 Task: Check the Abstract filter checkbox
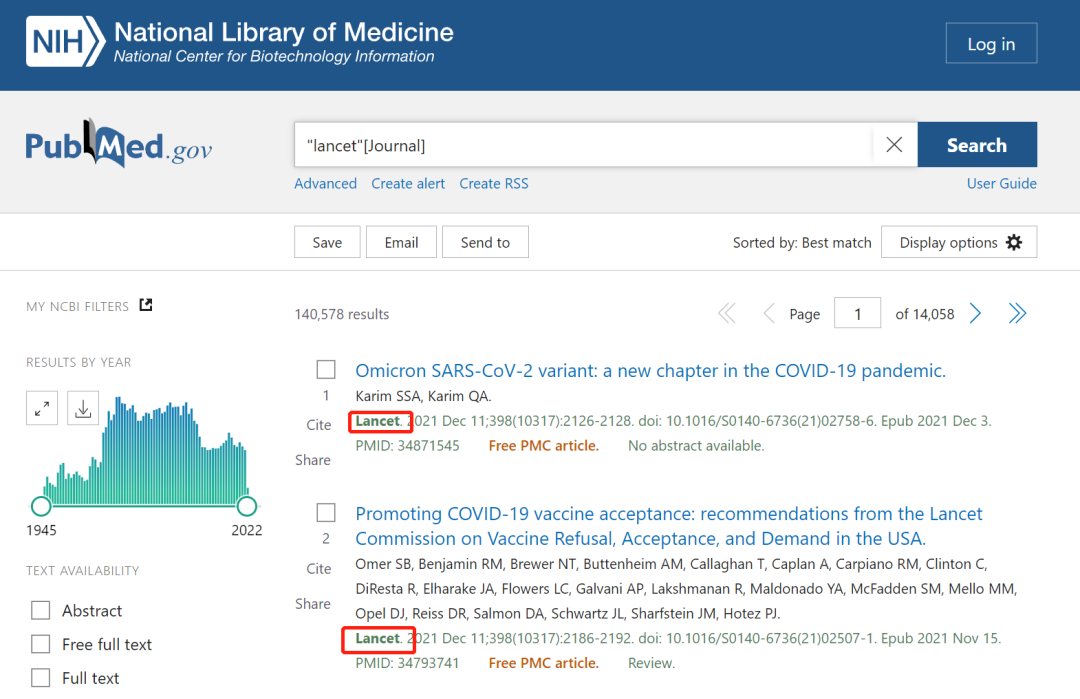(41, 610)
